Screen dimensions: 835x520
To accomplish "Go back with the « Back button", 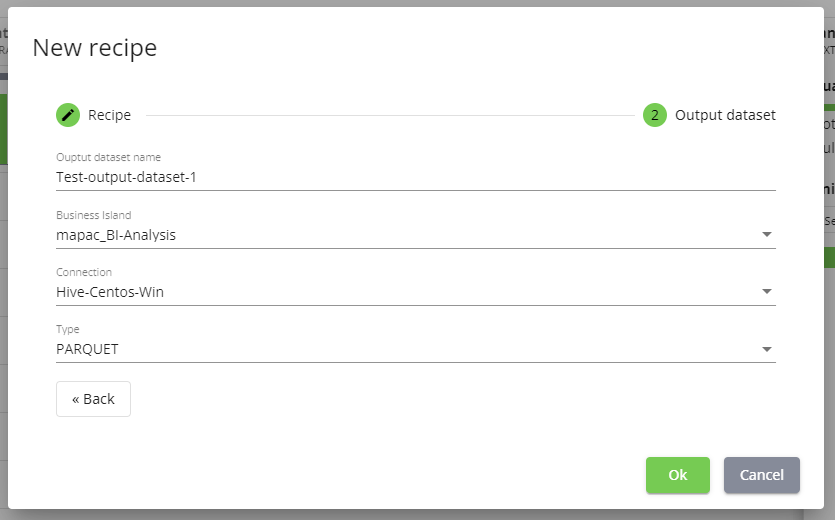I will tap(93, 399).
